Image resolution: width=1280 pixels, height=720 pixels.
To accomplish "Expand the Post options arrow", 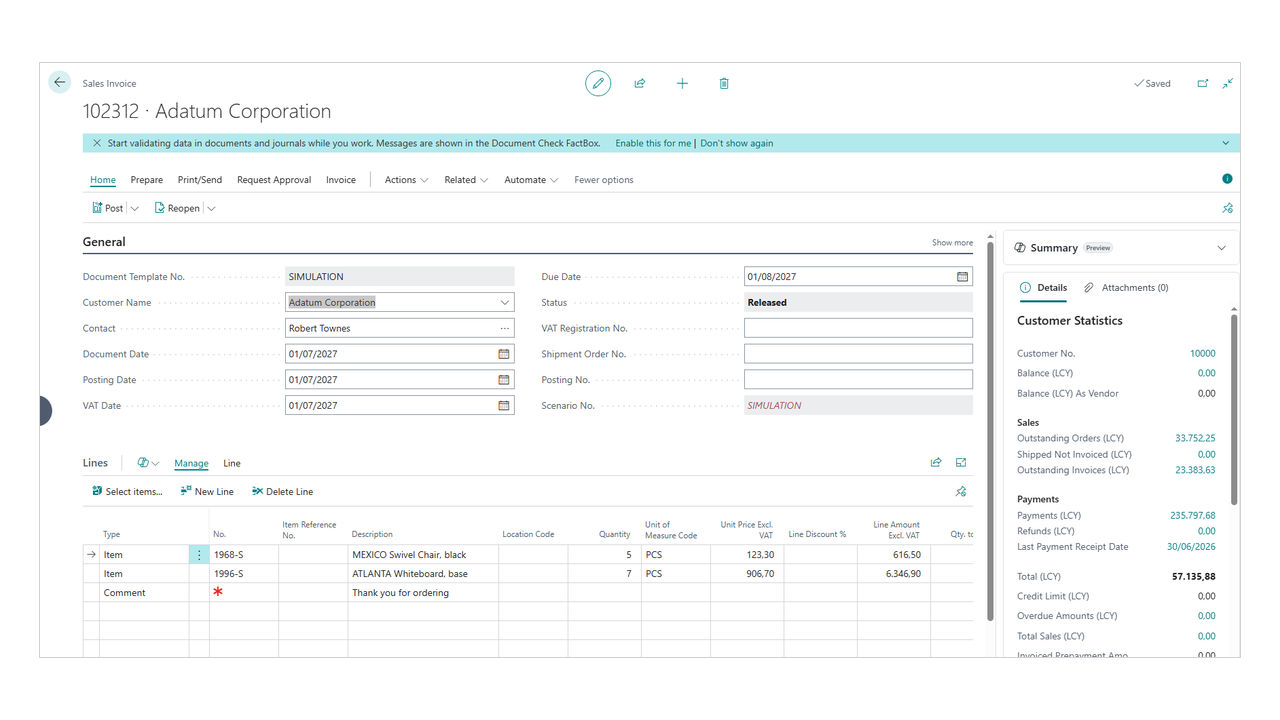I will [x=135, y=209].
